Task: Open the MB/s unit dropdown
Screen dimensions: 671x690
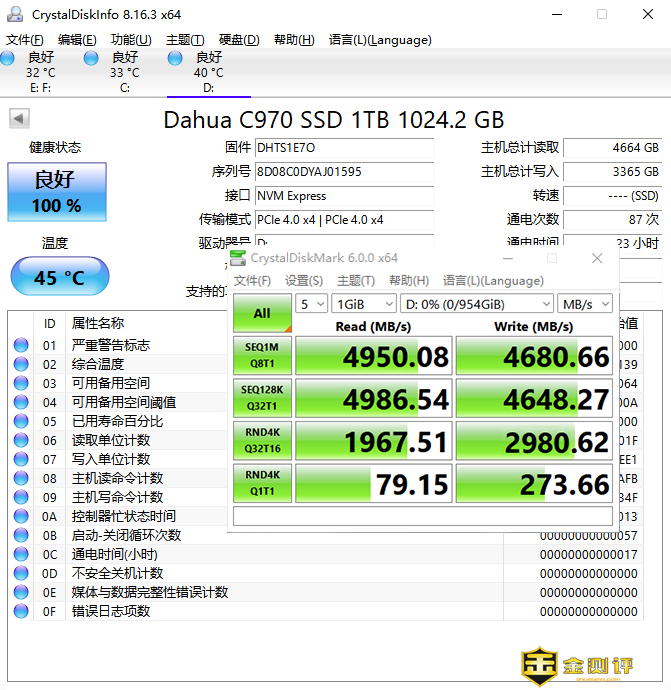Action: click(585, 304)
